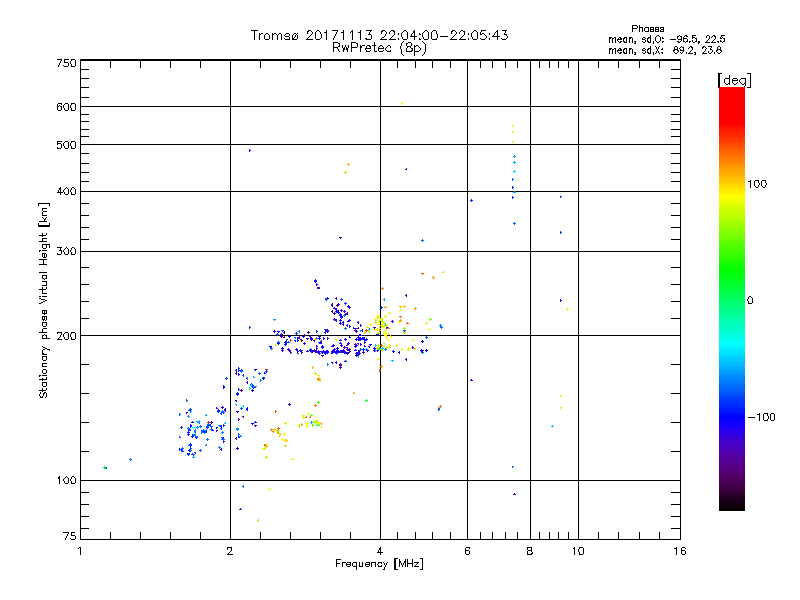800x600 pixels.
Task: Click the y-axis tick label '75'
Action: click(x=70, y=536)
